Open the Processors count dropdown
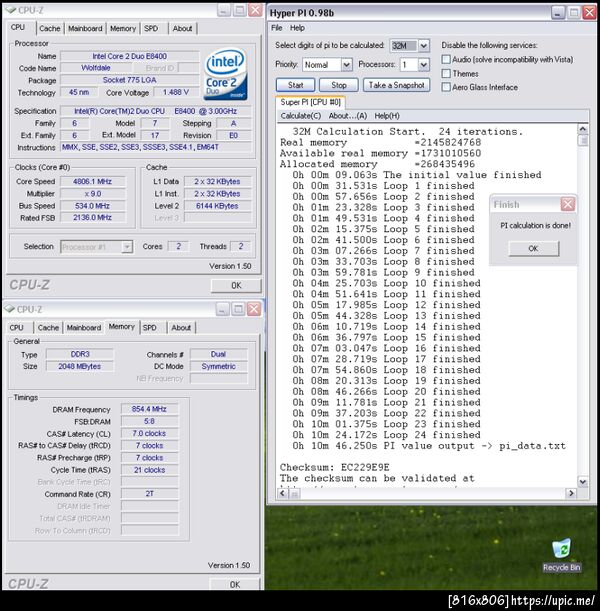This screenshot has width=600, height=611. 424,65
